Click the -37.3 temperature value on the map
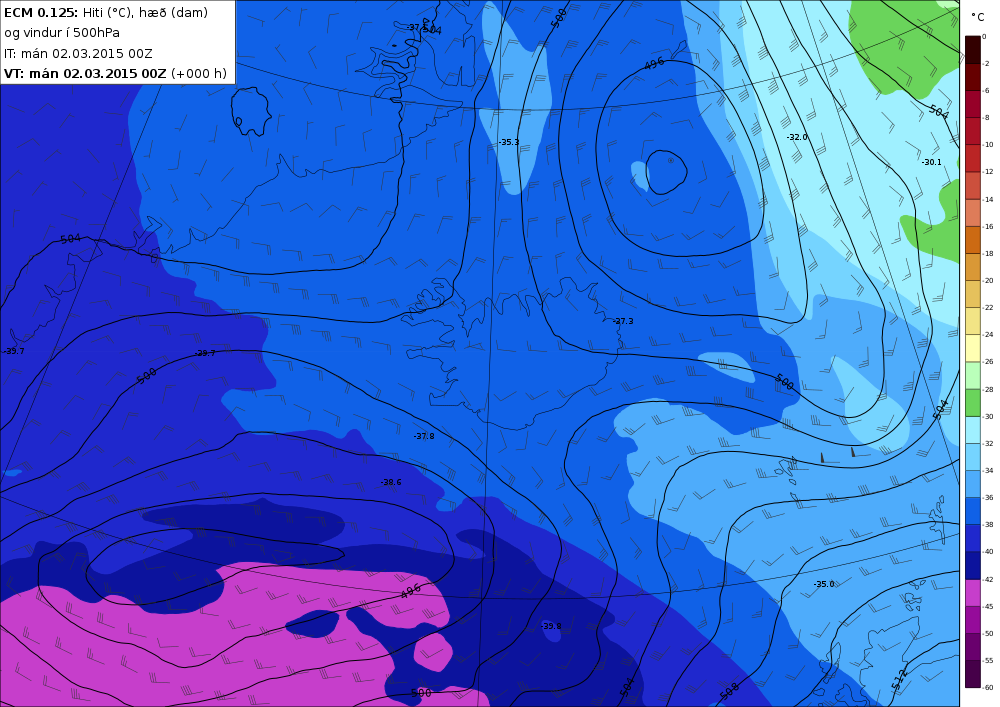The image size is (1000, 707). pyautogui.click(x=623, y=321)
